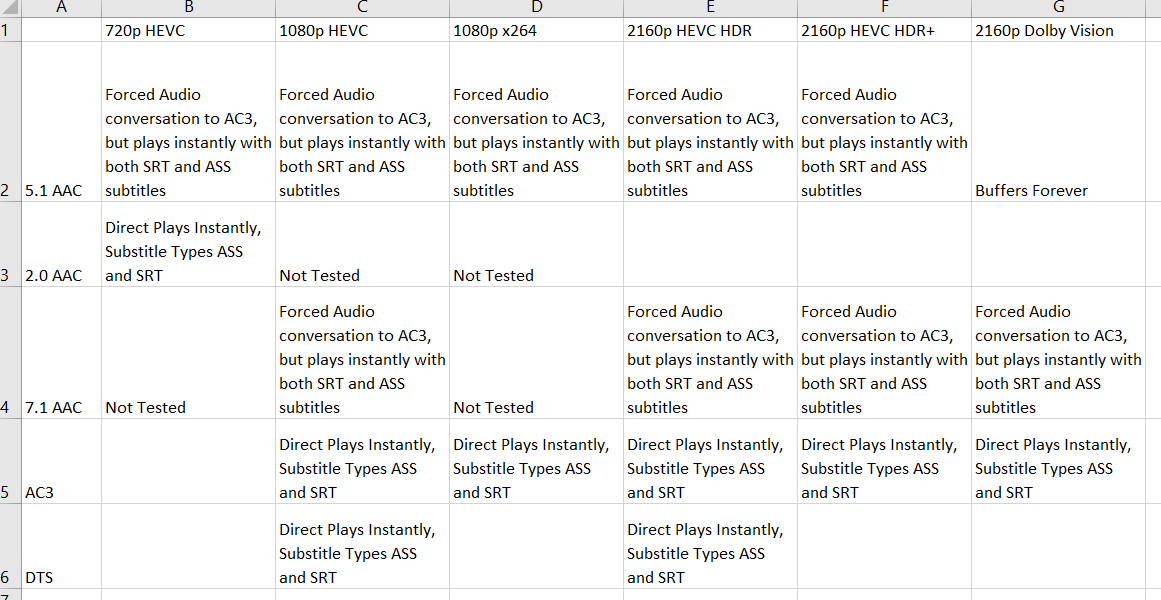Select the 2160p HEVC HDR+ header cell
1161x600 pixels.
[884, 30]
